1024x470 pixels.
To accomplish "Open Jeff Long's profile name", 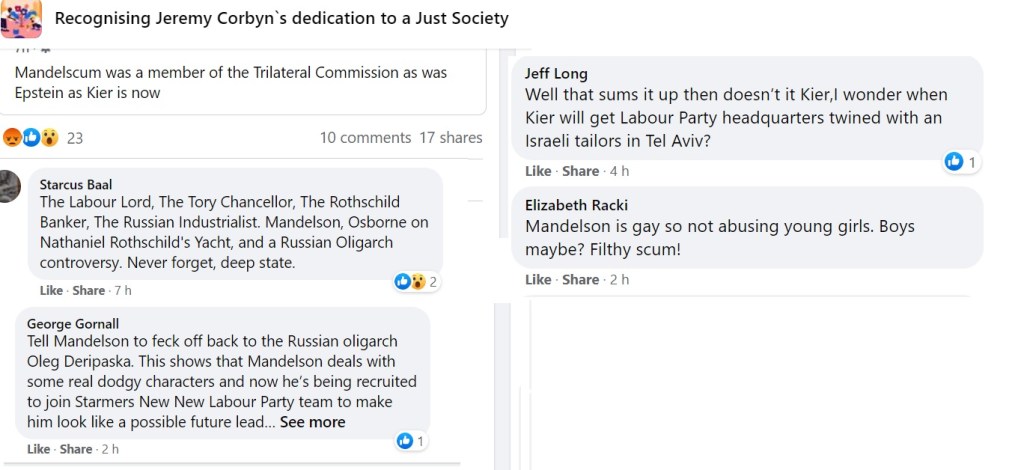I will [x=556, y=74].
